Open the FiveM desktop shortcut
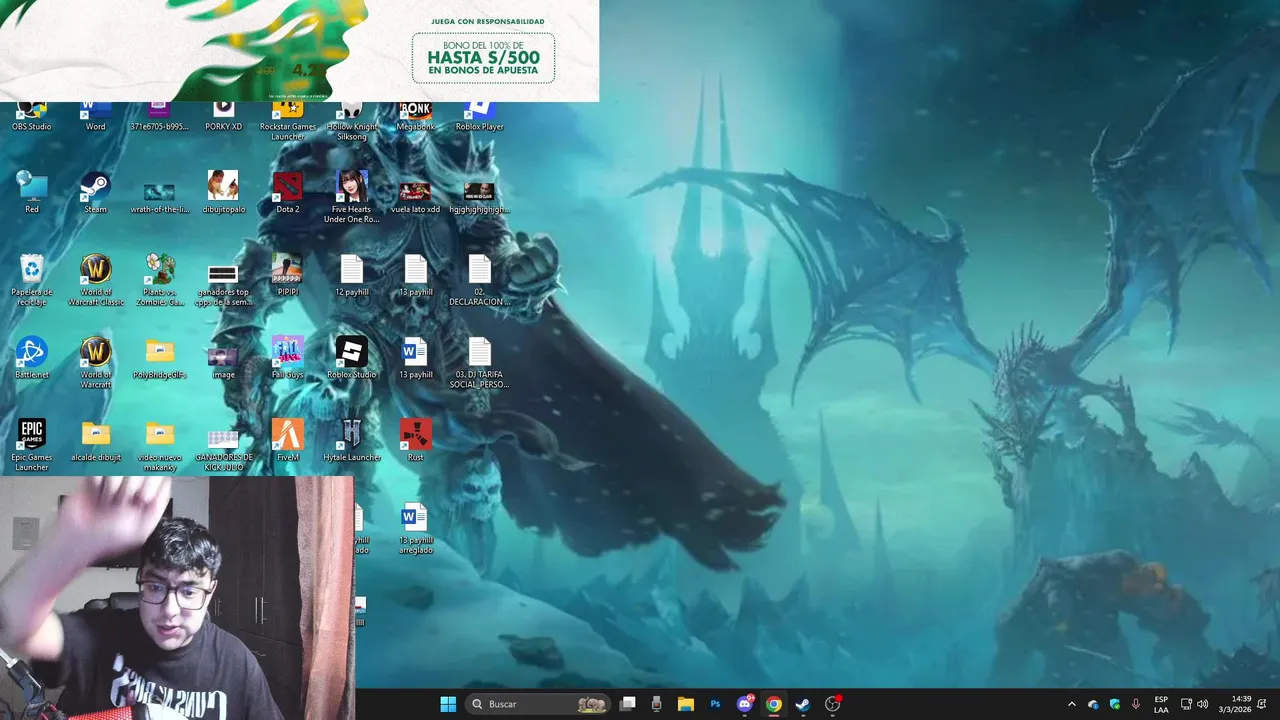This screenshot has width=1280, height=720. (x=287, y=441)
